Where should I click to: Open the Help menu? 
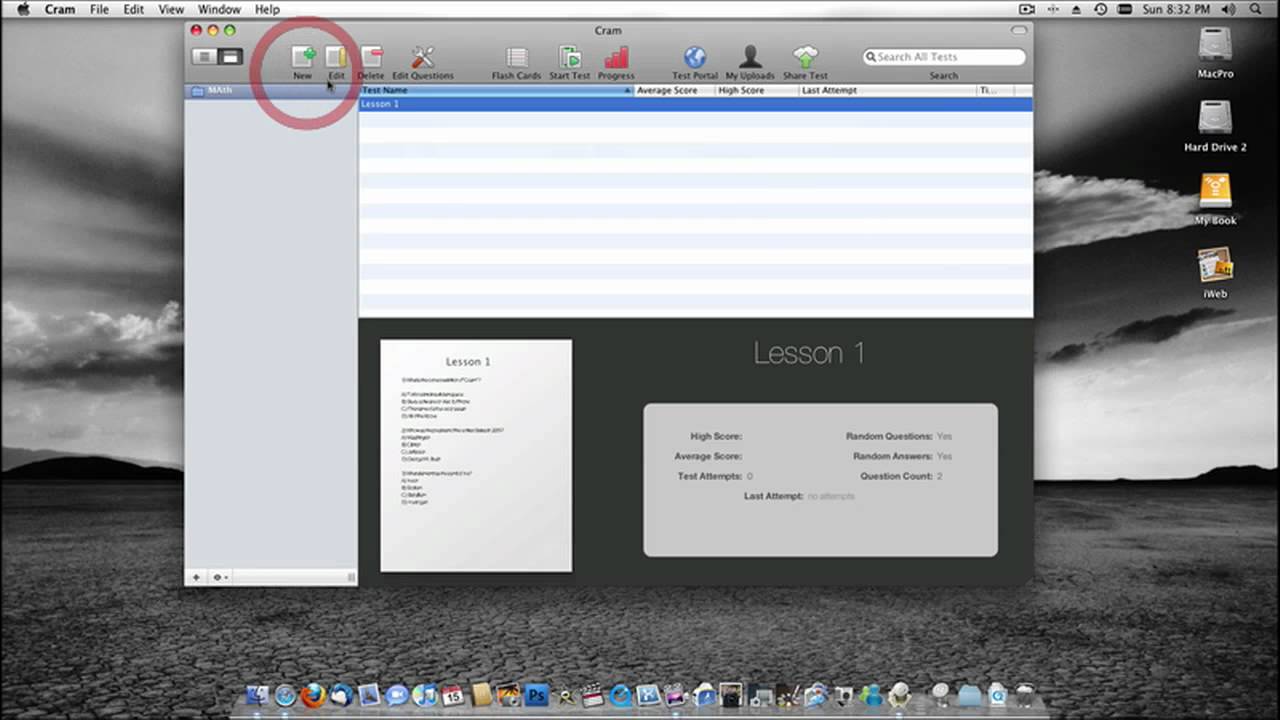point(267,9)
